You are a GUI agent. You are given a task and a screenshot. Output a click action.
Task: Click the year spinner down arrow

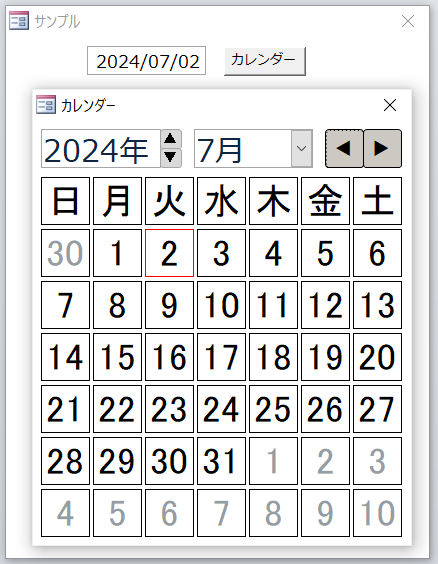point(171,158)
